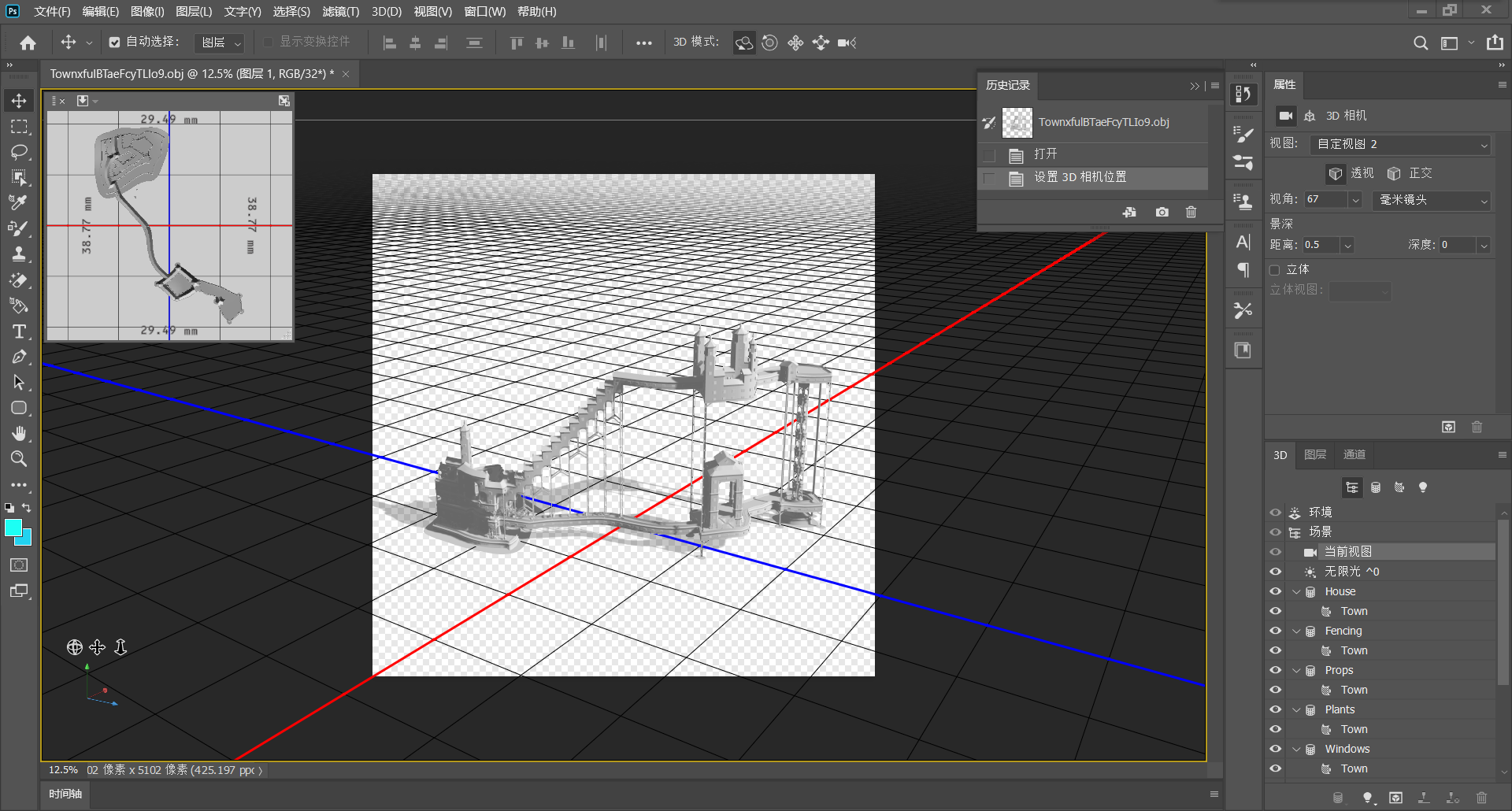Viewport: 1512px width, 811px height.
Task: Open the 滤镜(T) menu
Action: (x=340, y=11)
